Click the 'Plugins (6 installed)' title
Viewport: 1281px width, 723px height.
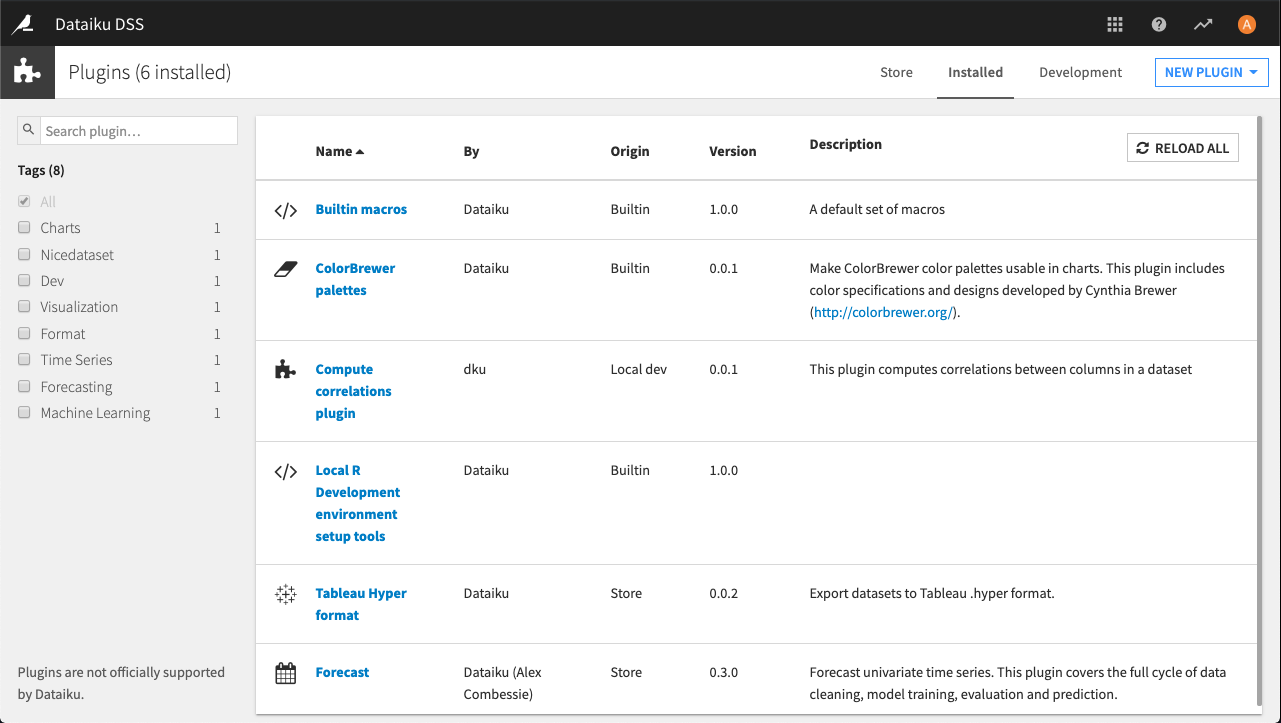tap(150, 72)
